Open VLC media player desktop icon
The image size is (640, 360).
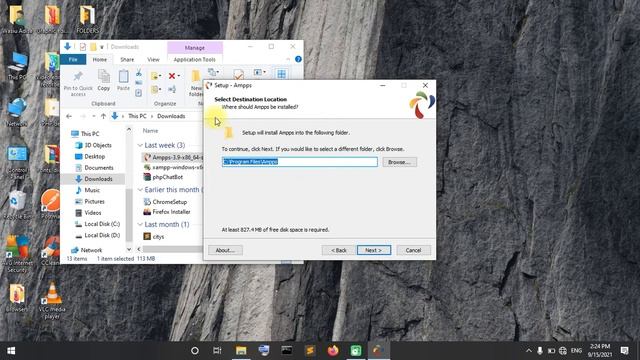point(52,300)
